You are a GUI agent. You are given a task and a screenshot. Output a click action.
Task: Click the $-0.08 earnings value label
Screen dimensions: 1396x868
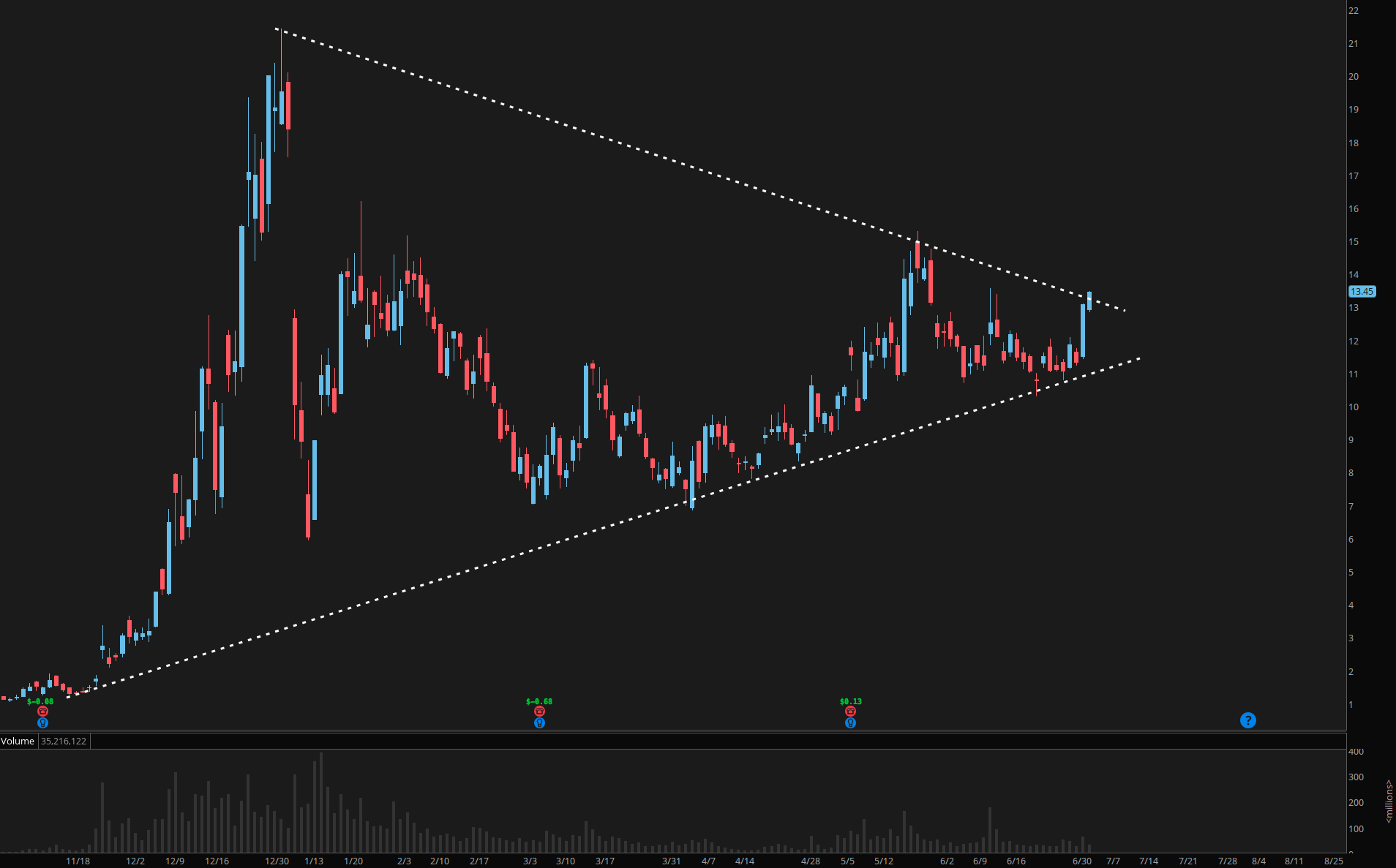(x=40, y=701)
